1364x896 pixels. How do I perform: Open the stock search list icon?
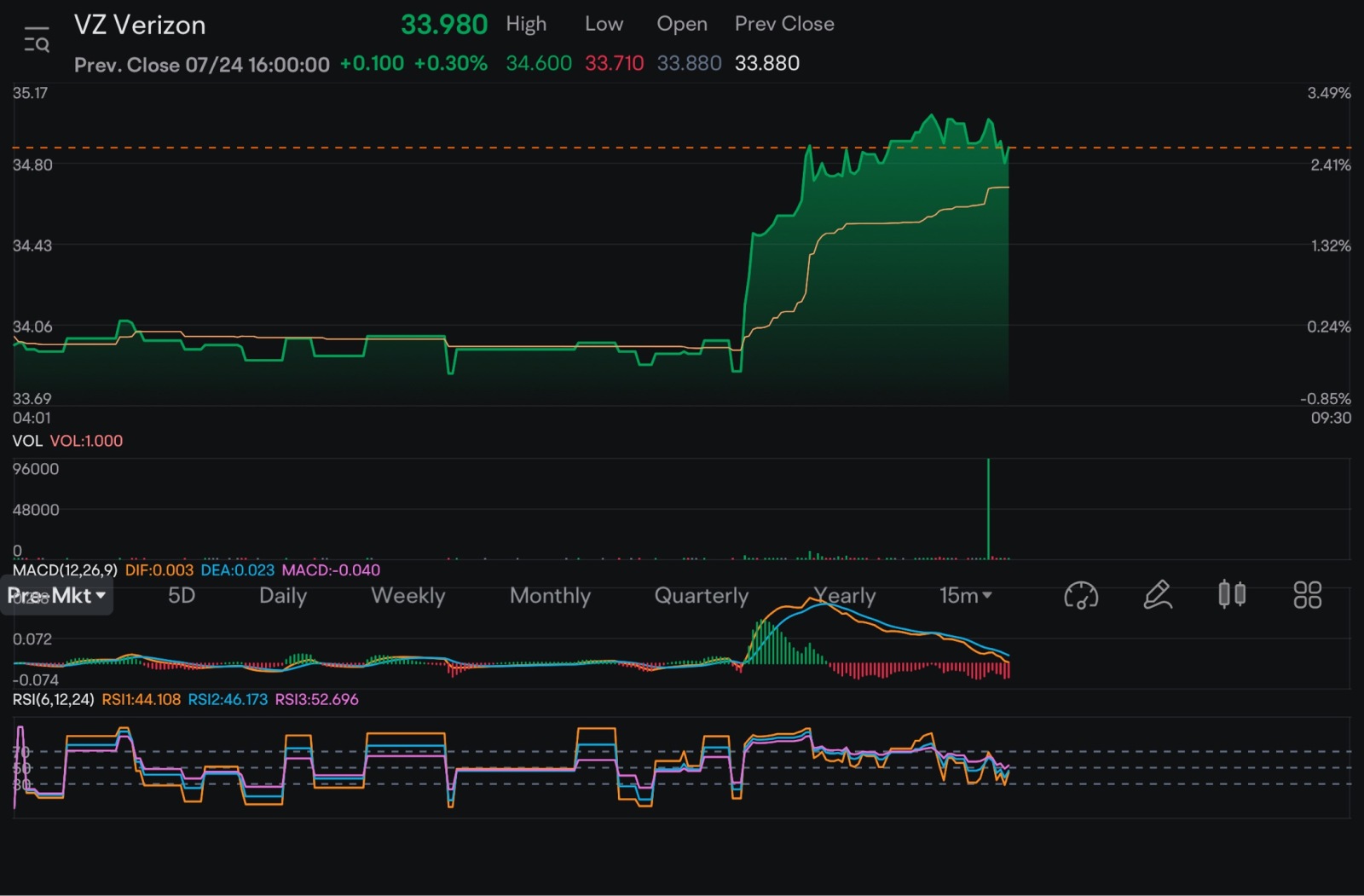coord(37,39)
